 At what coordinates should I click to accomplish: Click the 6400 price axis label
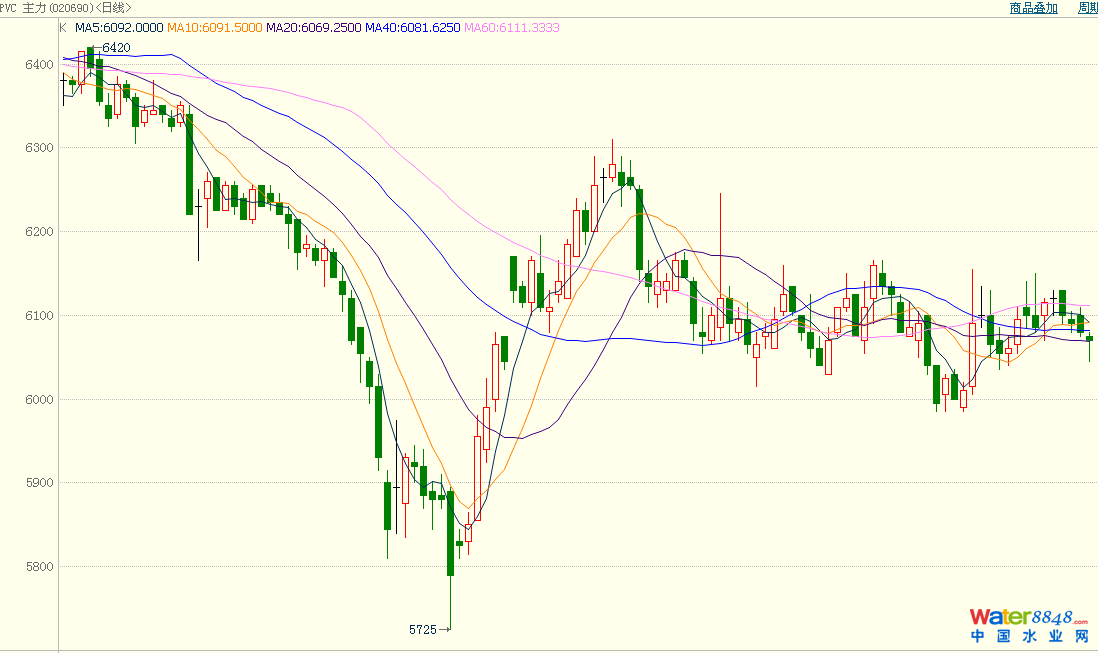[41, 65]
